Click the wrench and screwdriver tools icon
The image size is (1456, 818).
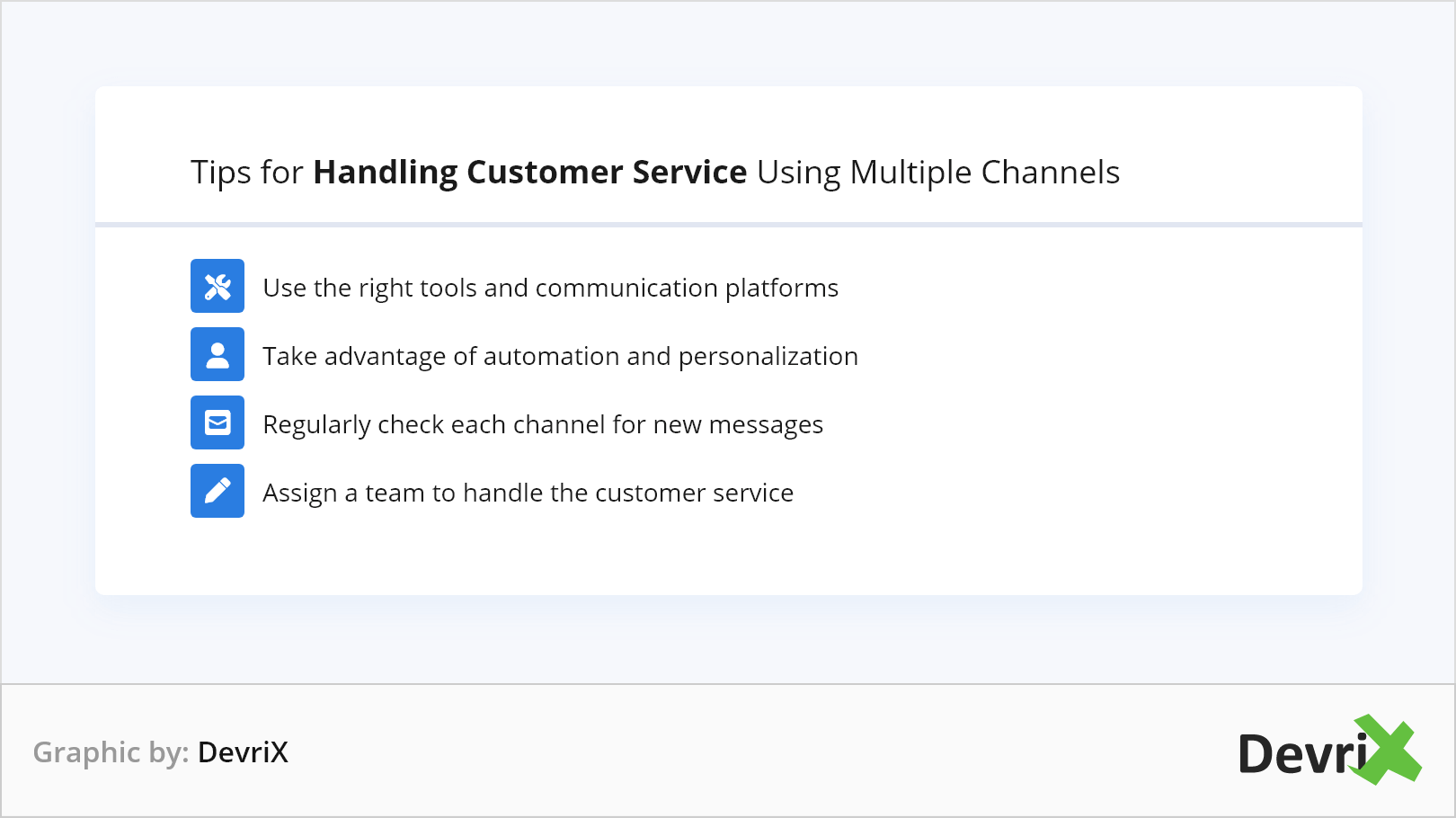pyautogui.click(x=218, y=286)
